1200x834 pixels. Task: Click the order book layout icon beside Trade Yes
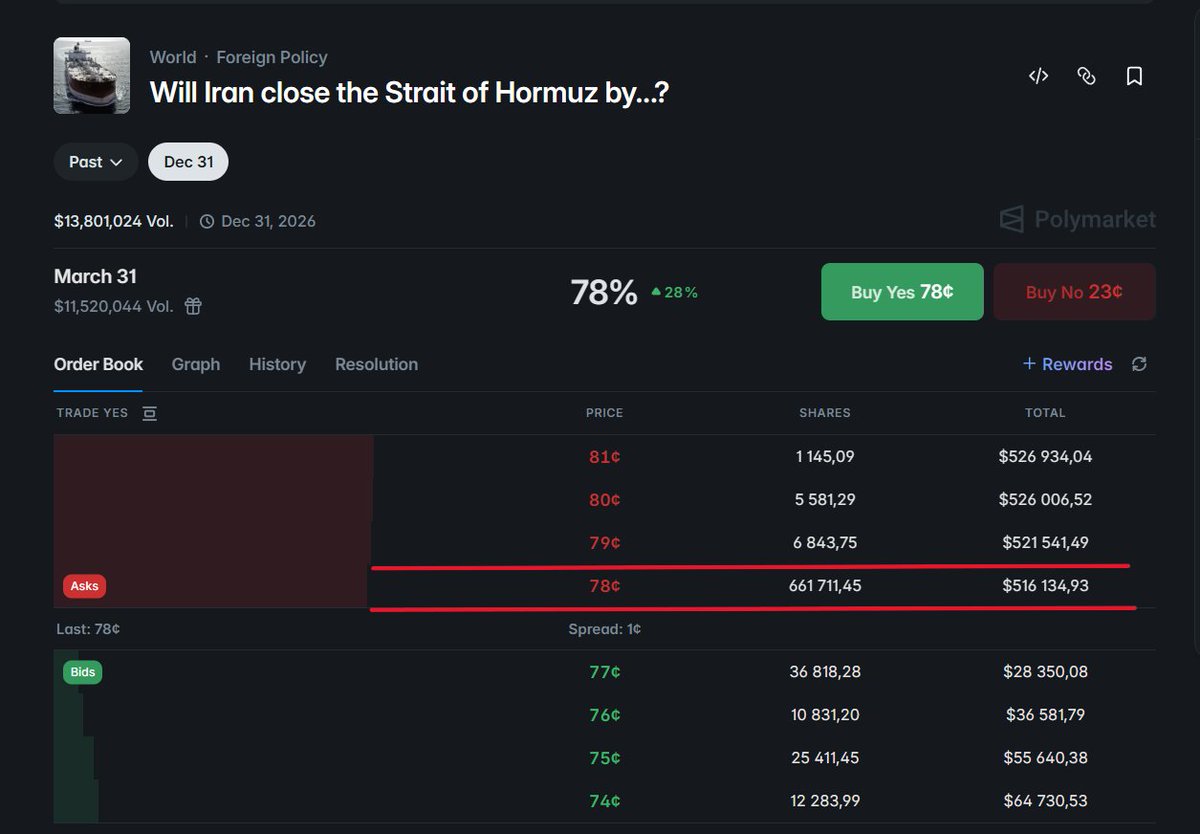point(150,413)
